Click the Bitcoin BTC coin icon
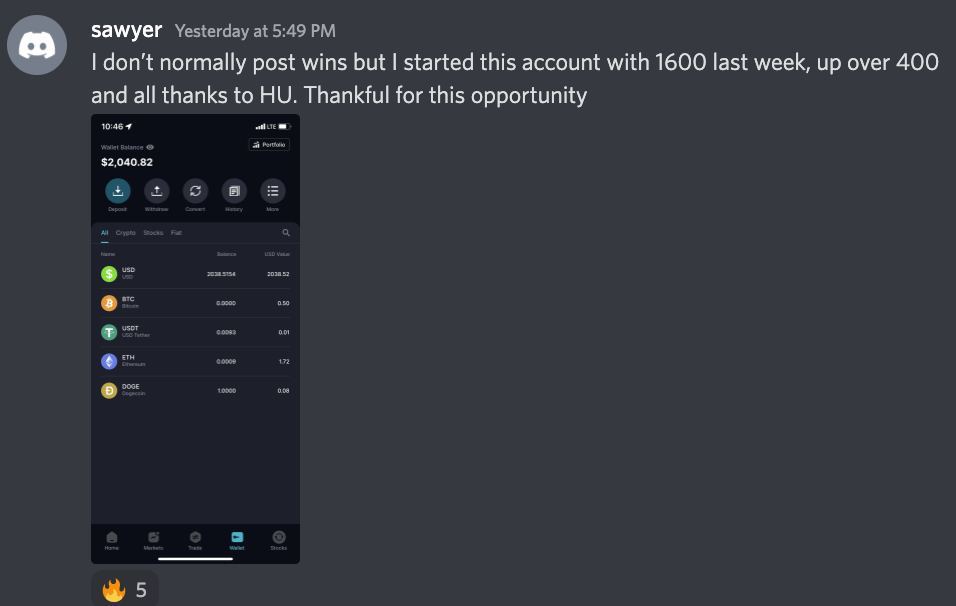 (109, 303)
